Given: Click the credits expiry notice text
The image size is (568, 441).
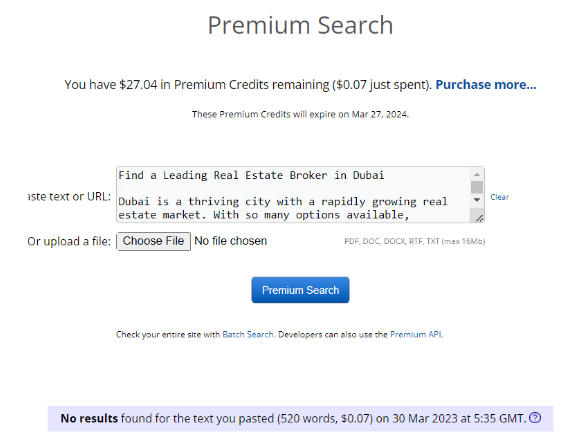Looking at the screenshot, I should pos(300,114).
